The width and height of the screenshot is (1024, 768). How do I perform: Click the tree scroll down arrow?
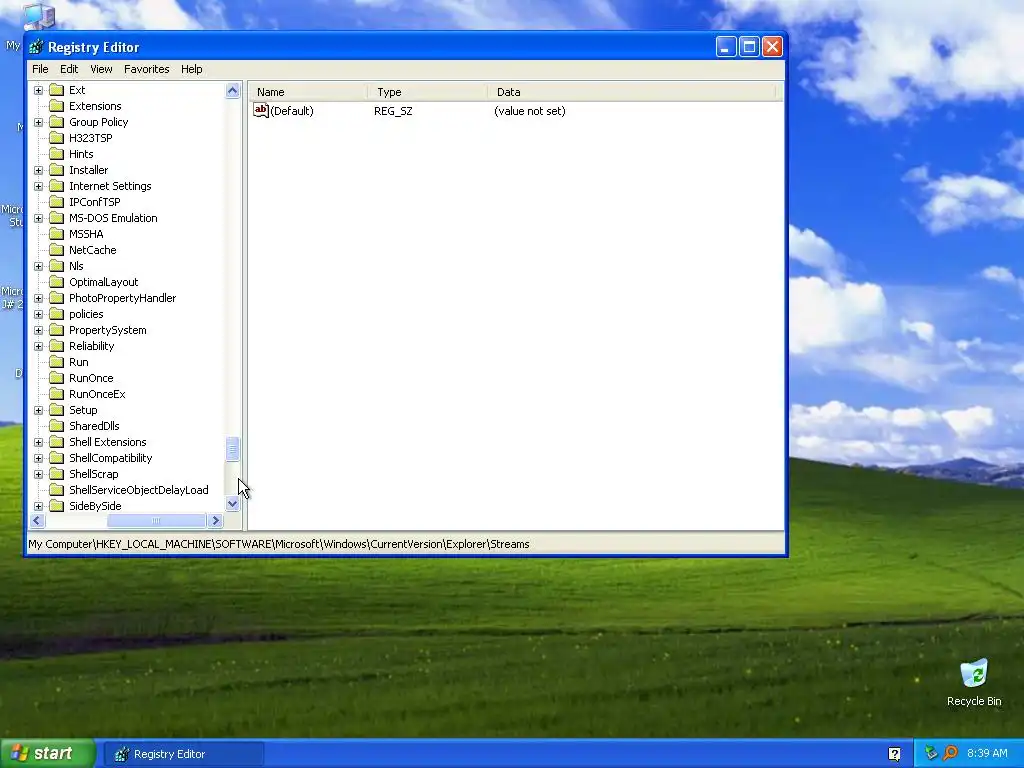coord(232,504)
